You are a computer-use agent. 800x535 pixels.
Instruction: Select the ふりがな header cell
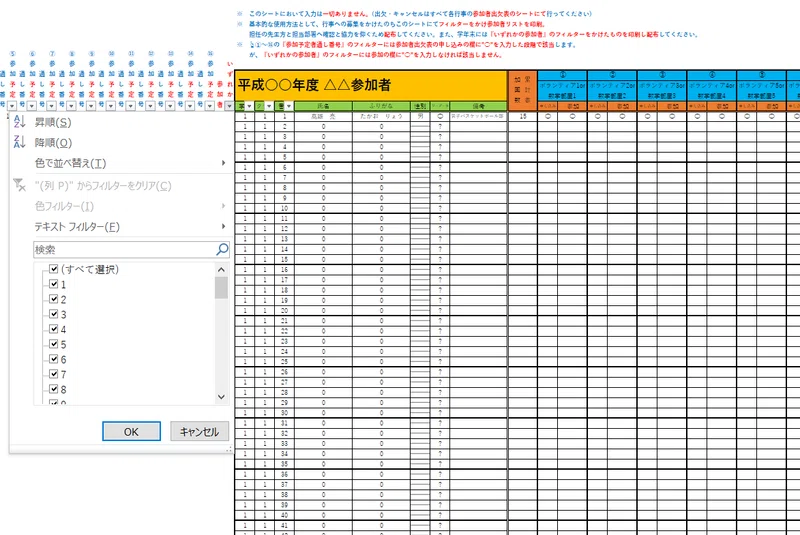(381, 106)
